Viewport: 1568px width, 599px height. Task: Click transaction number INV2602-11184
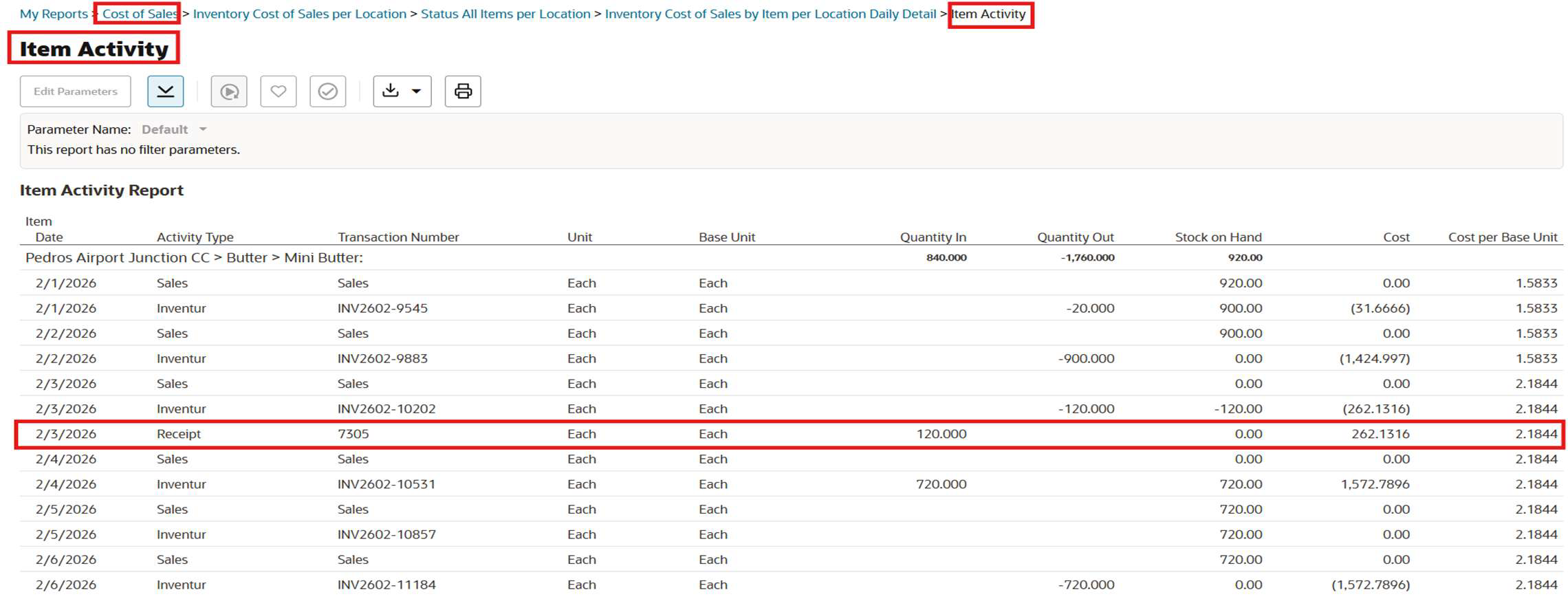[386, 585]
